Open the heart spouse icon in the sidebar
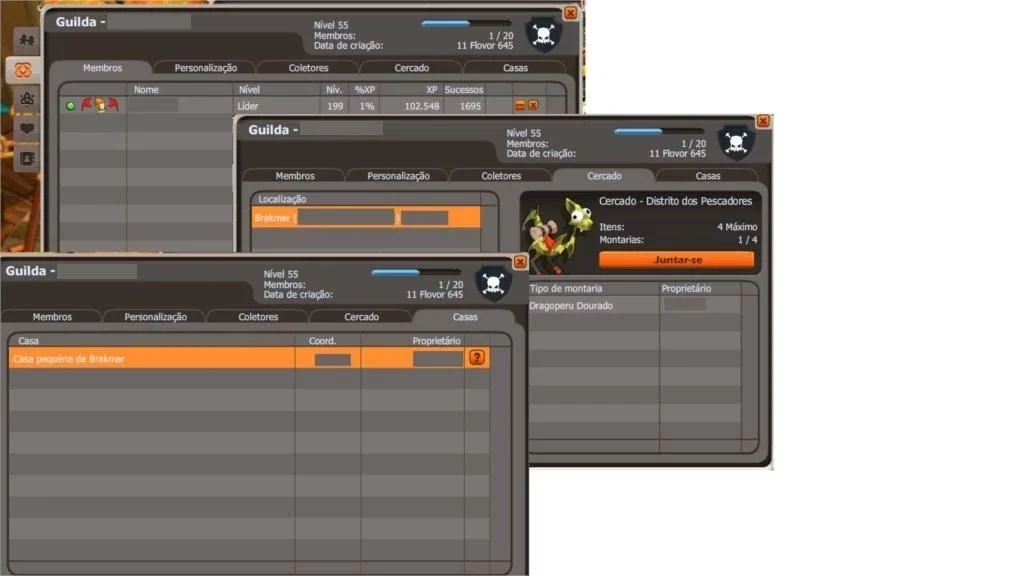The height and width of the screenshot is (576, 1024). (x=26, y=129)
